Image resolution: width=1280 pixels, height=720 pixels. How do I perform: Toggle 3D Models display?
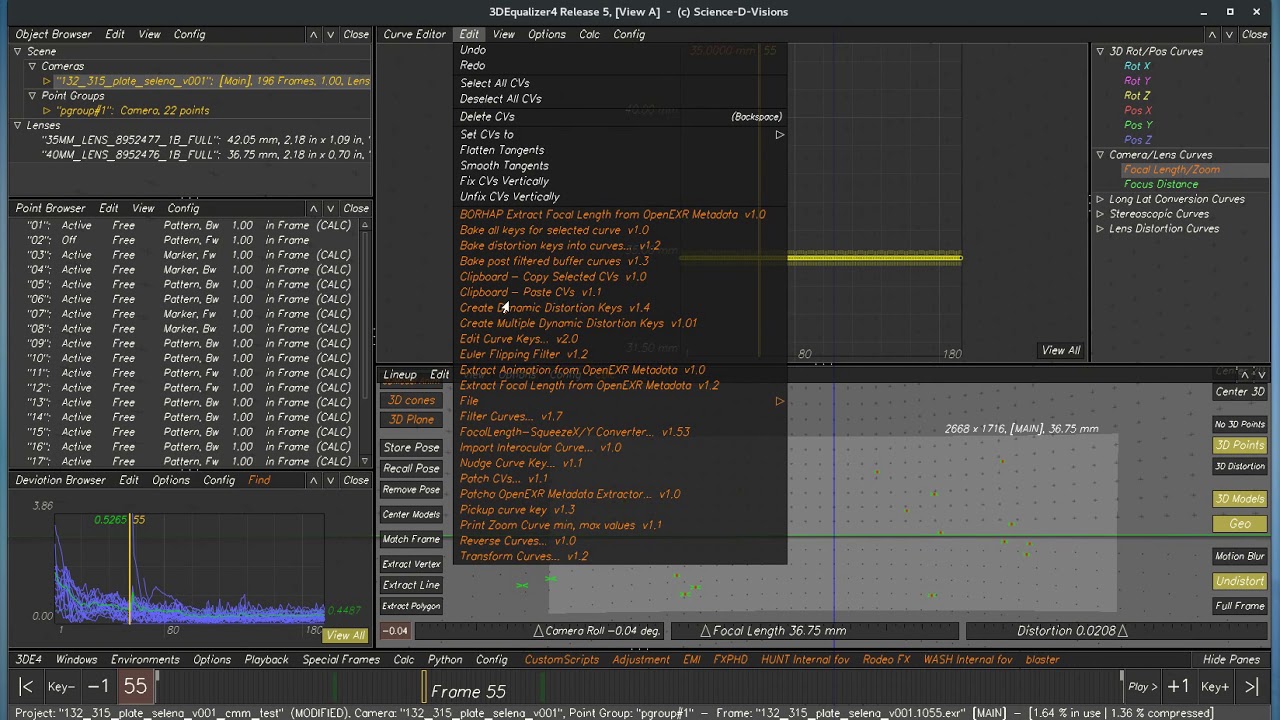tap(1239, 499)
